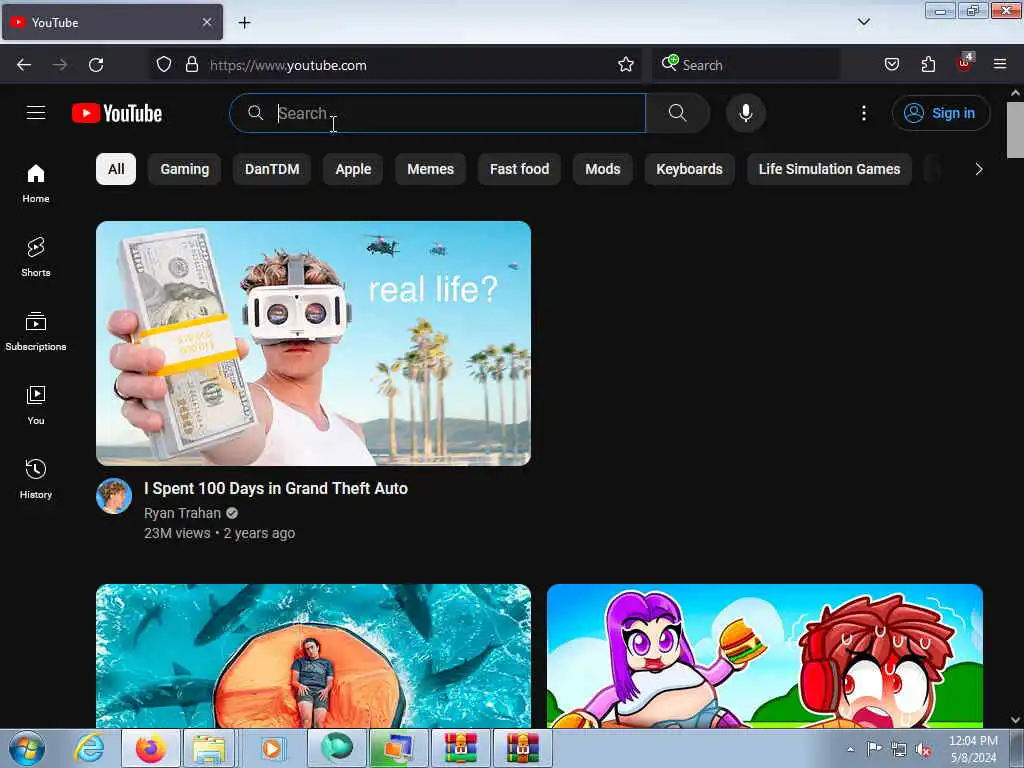Open YouTube guide hamburger menu

coord(36,113)
